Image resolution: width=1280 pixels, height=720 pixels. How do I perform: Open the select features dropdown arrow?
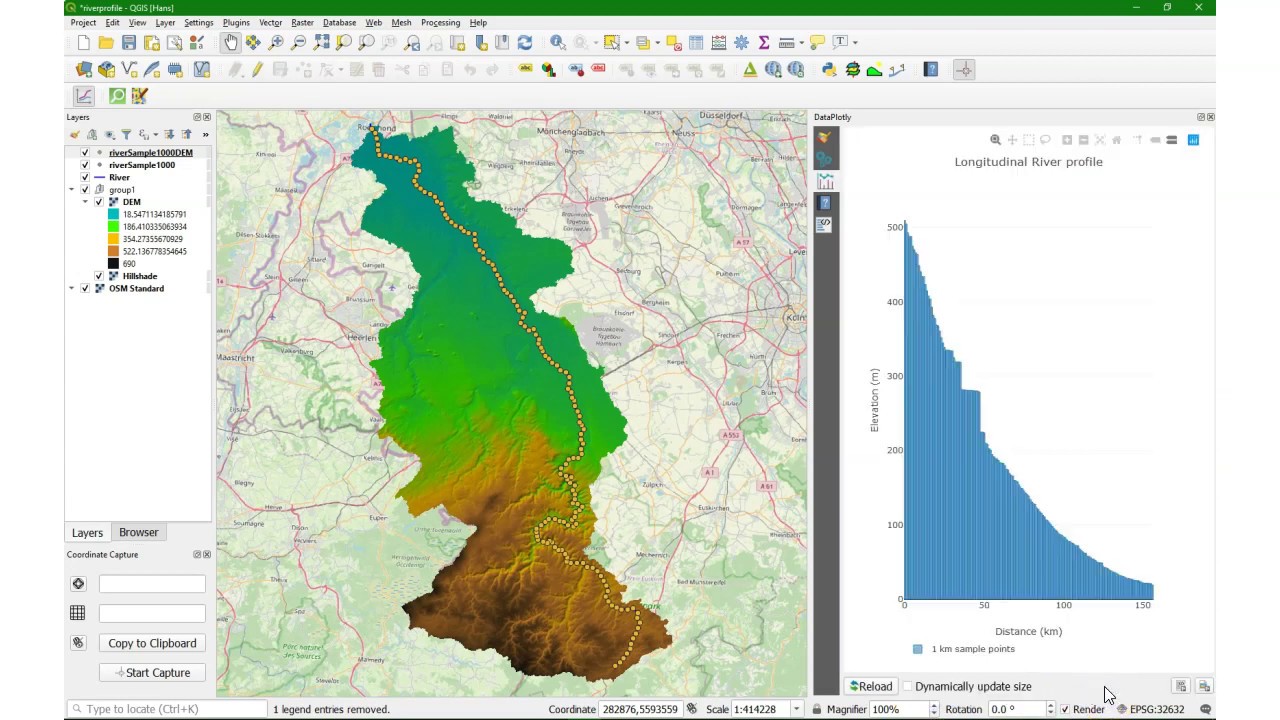point(625,42)
